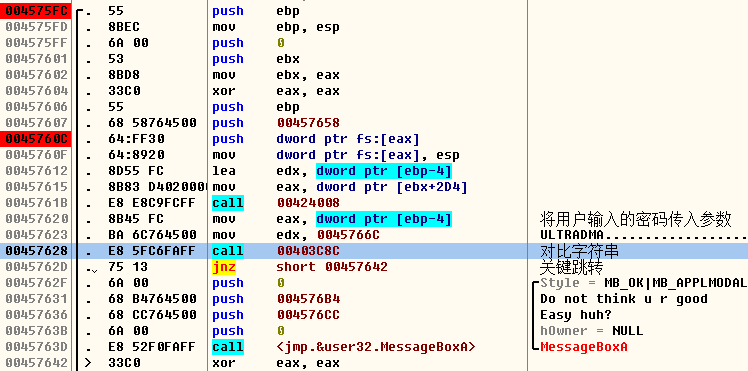Image resolution: width=748 pixels, height=371 pixels.
Task: Click address 00457607
Action: point(36,123)
